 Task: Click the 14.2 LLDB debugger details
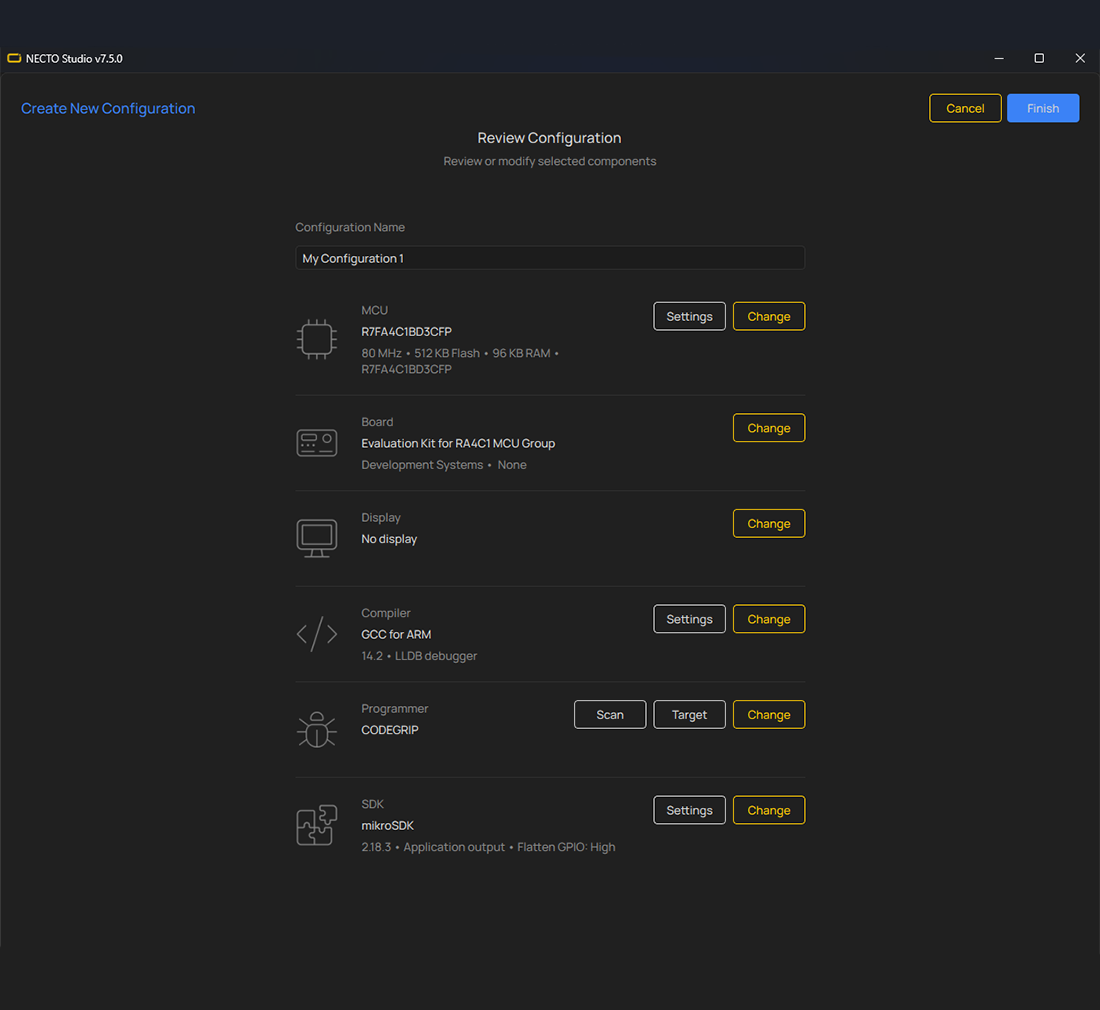click(x=419, y=656)
